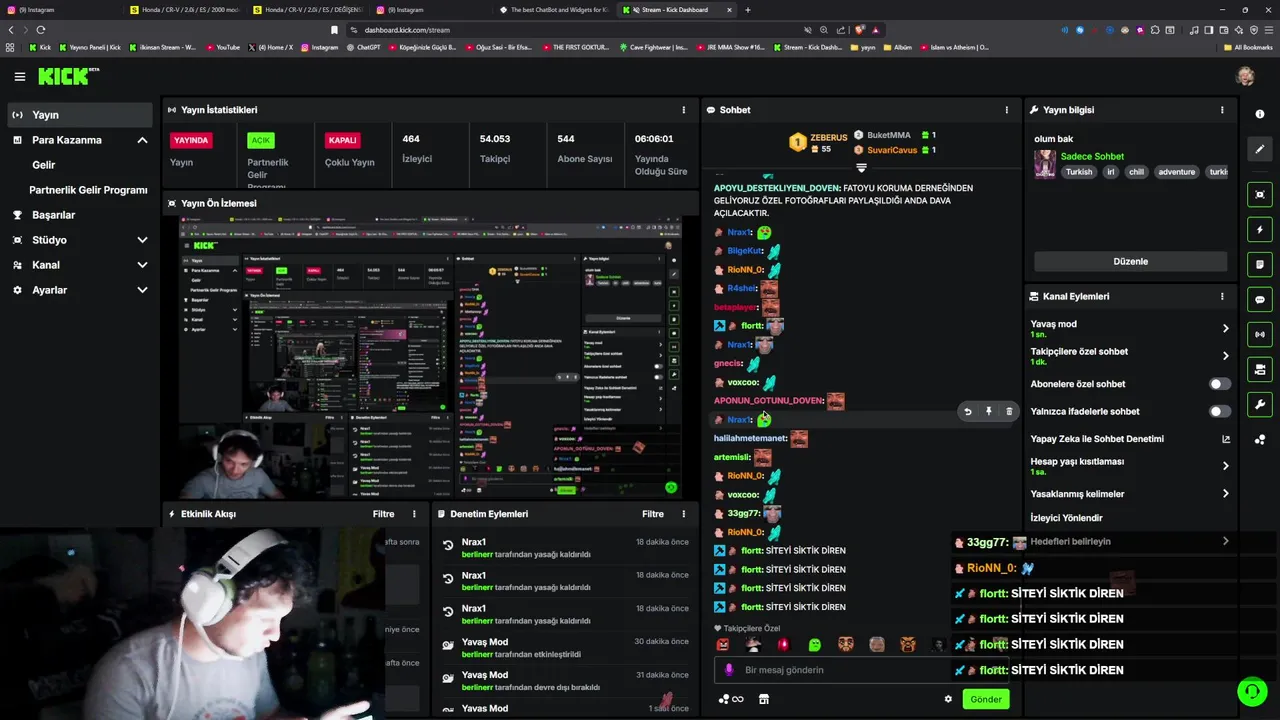Click the Kick logo

click(x=68, y=76)
